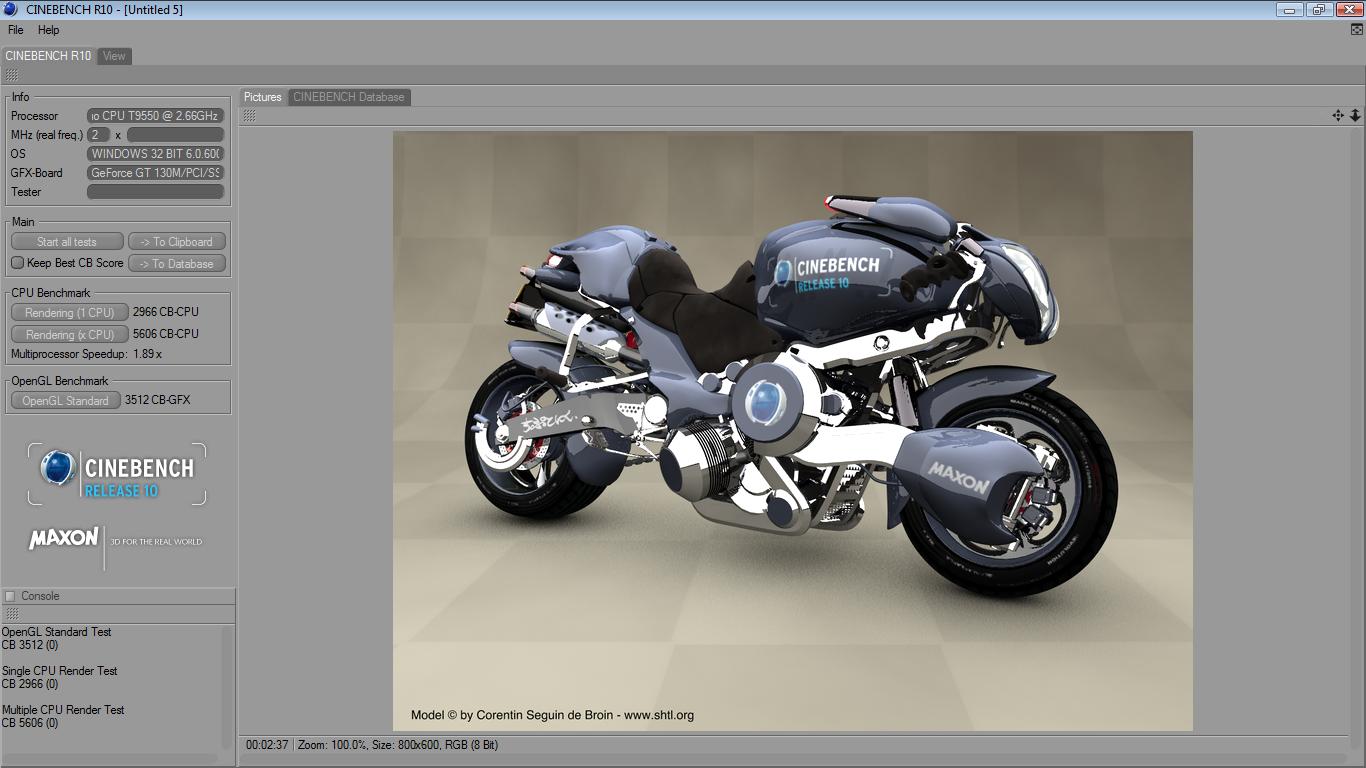Click the console vertical scrollbar
This screenshot has height=768, width=1366.
[x=228, y=688]
